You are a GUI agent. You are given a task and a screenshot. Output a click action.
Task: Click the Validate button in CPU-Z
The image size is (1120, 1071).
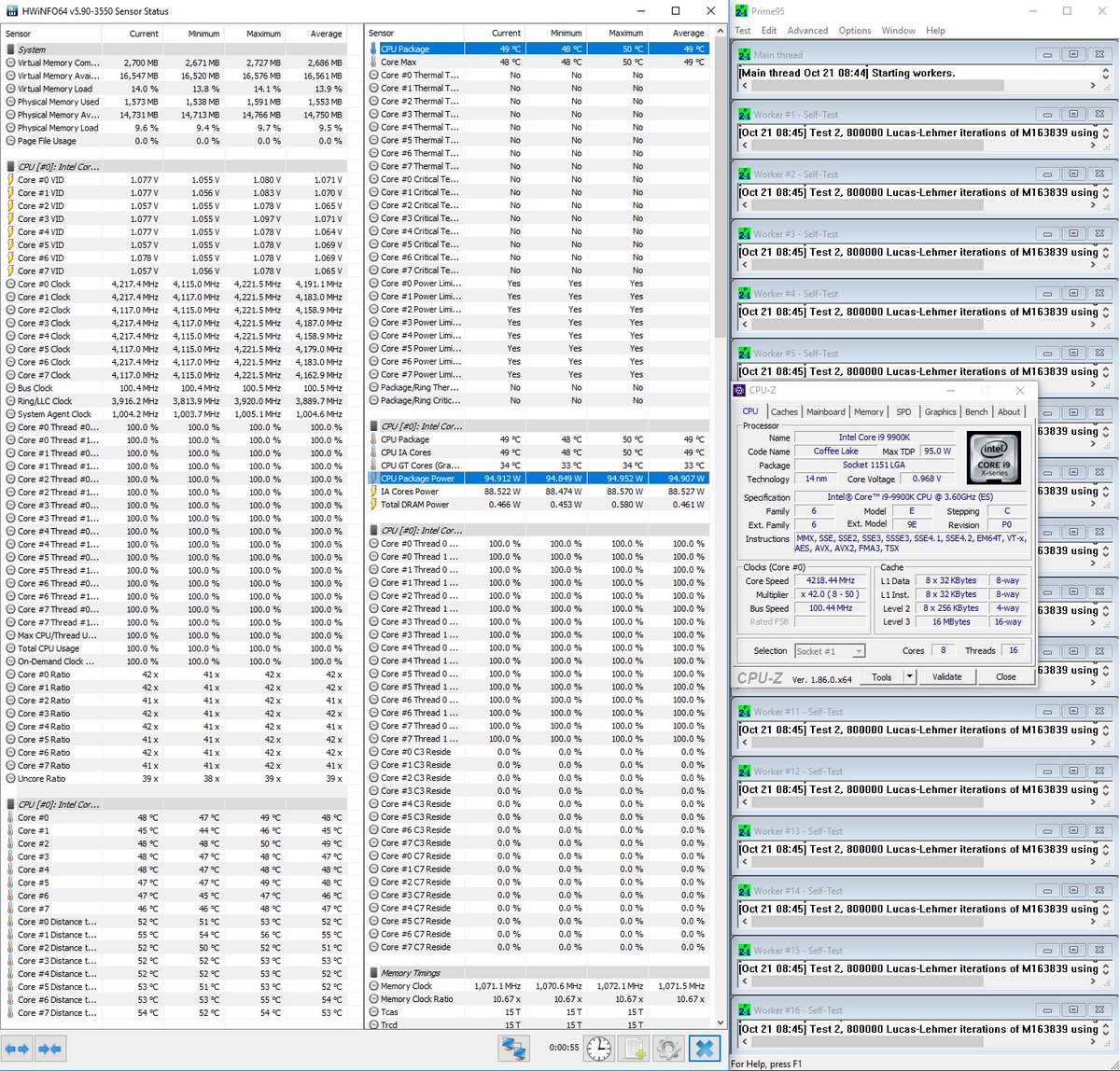947,676
